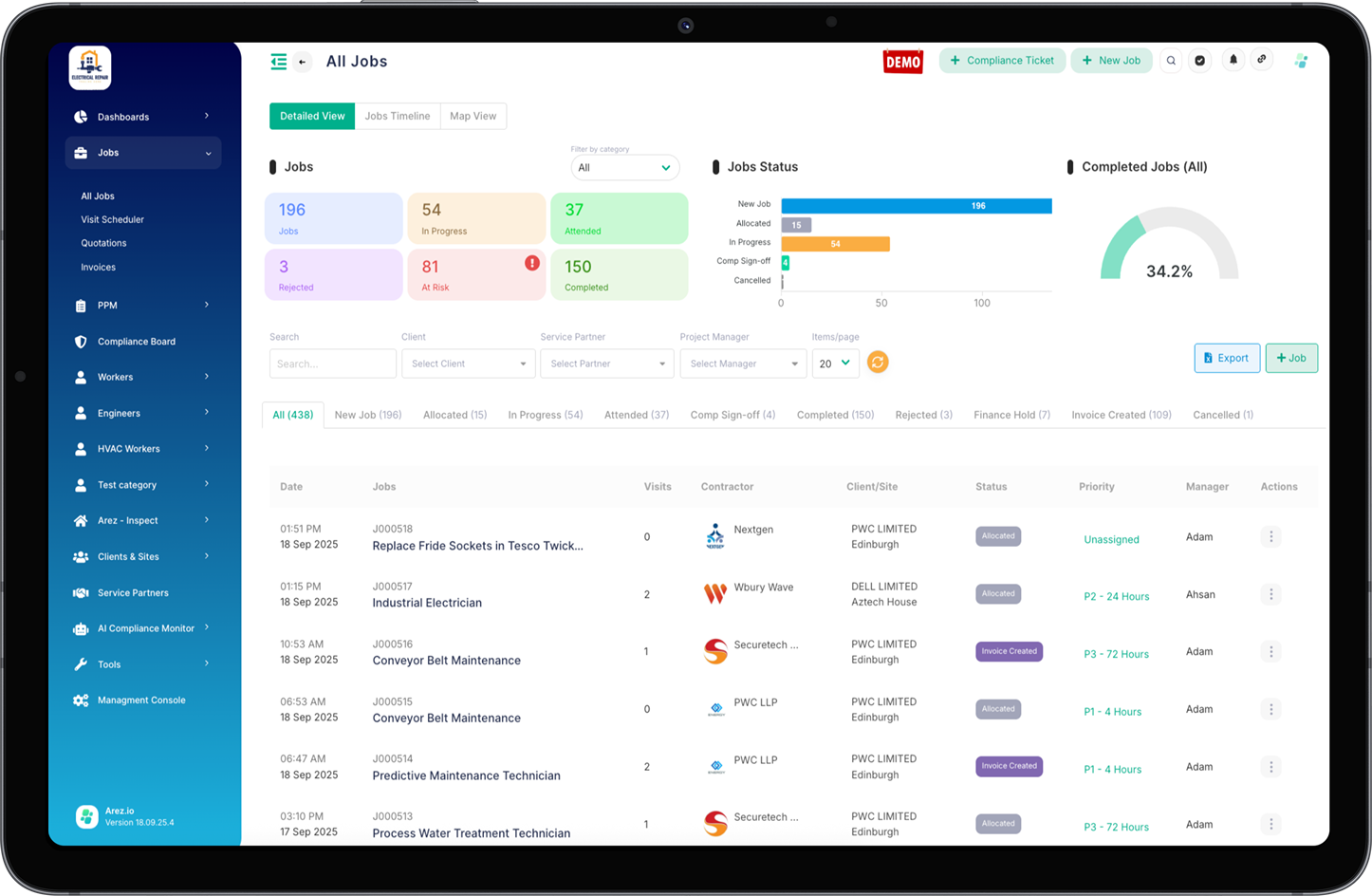Open notifications via the bell icon

[1233, 60]
